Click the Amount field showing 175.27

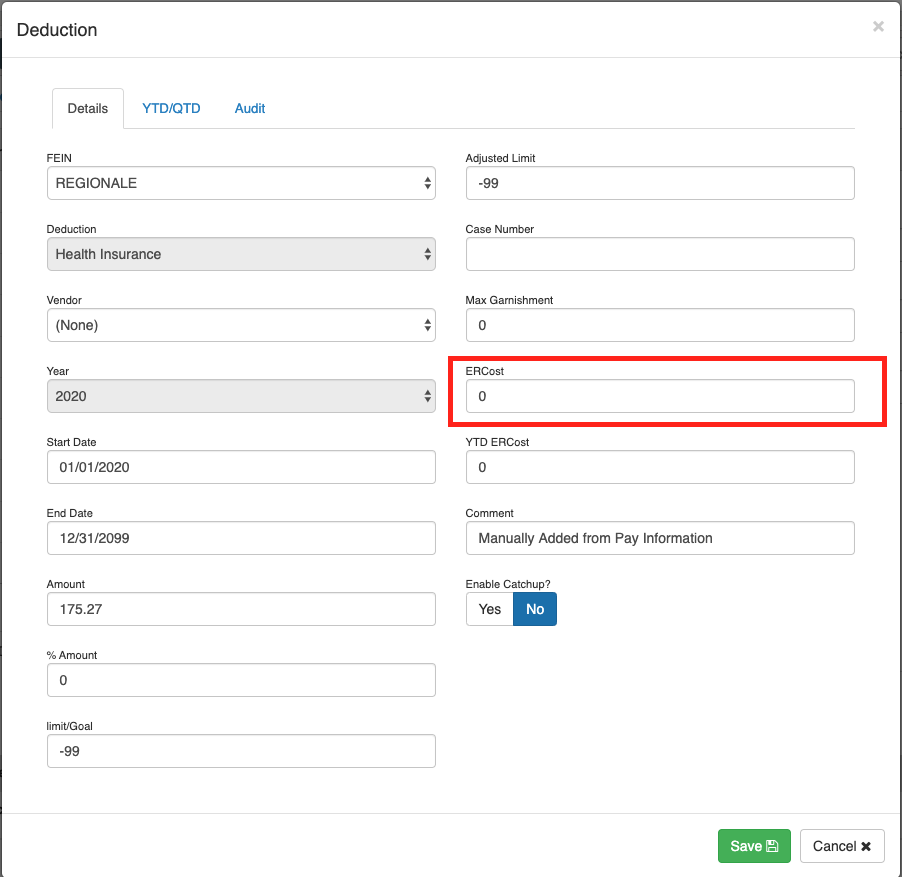pos(241,609)
